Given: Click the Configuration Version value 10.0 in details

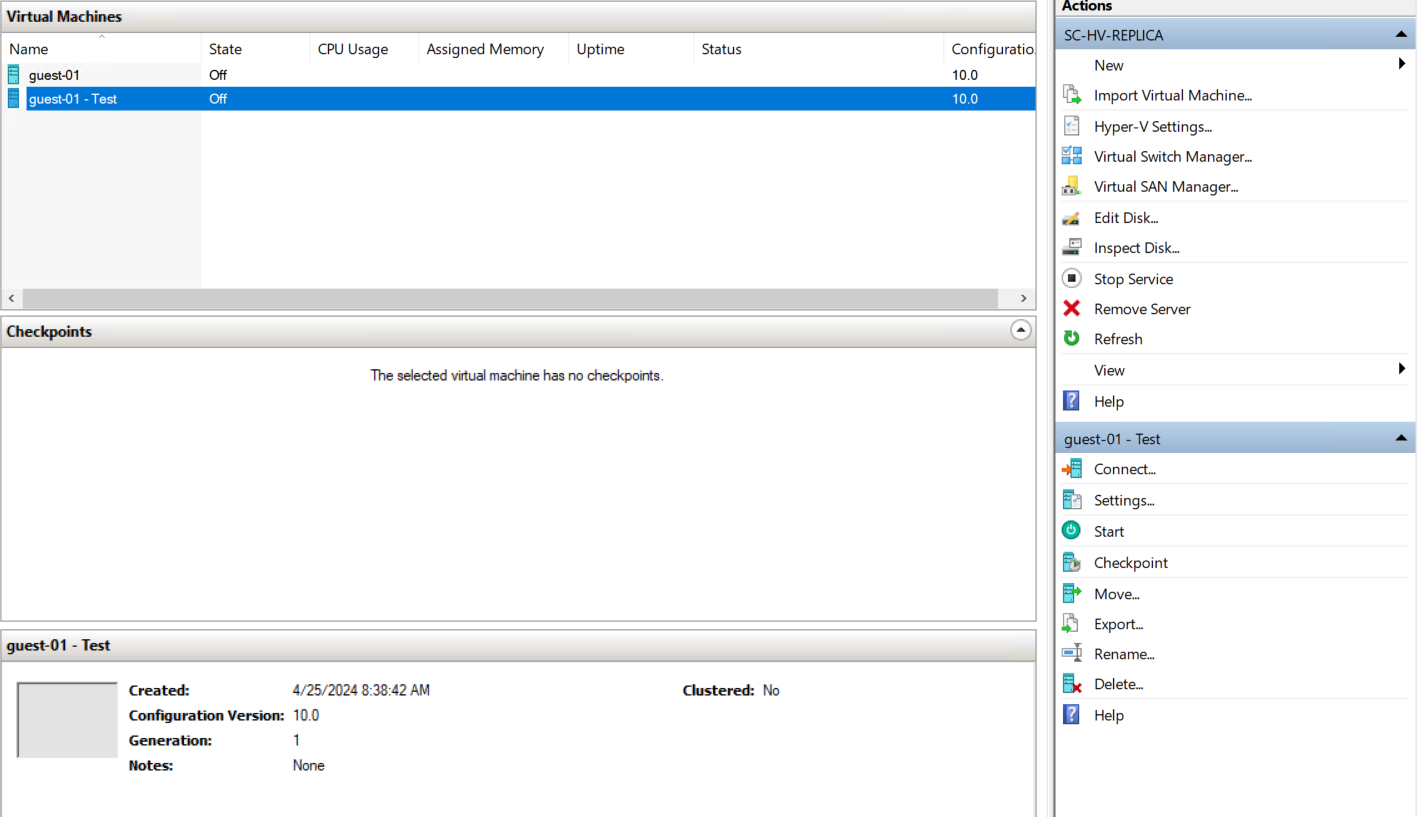Looking at the screenshot, I should point(306,715).
